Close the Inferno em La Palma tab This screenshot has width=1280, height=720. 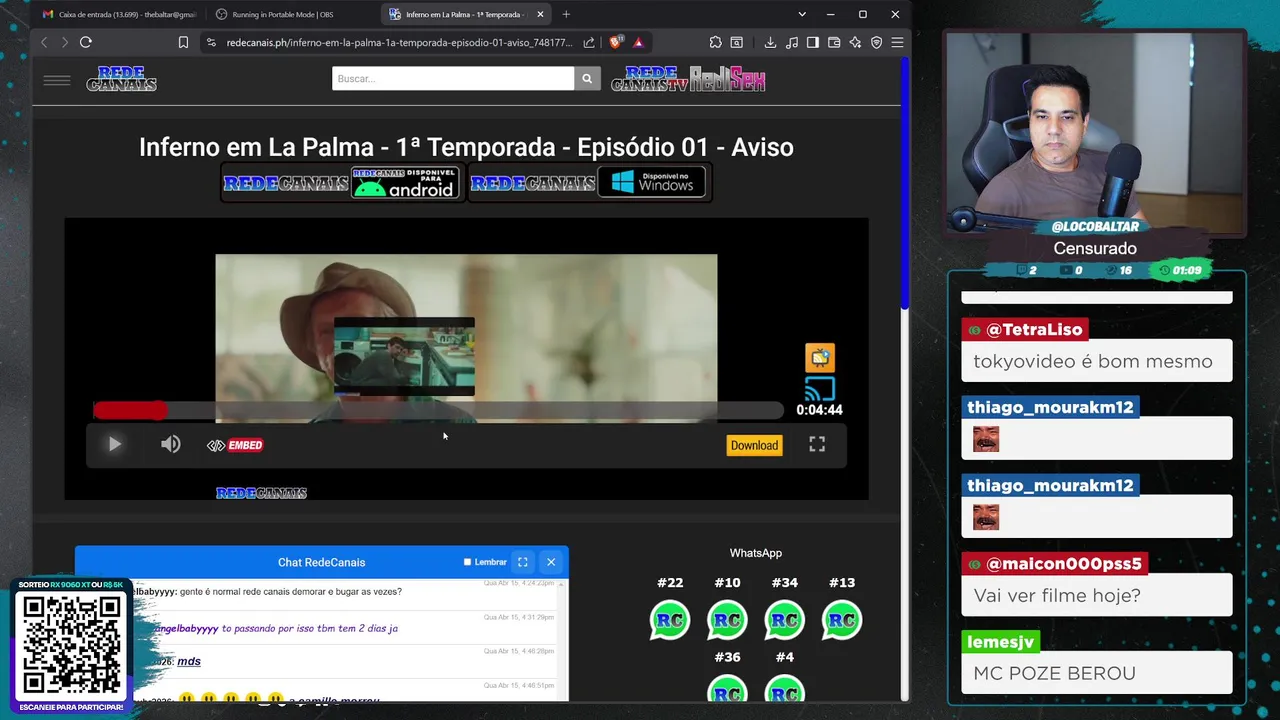541,14
